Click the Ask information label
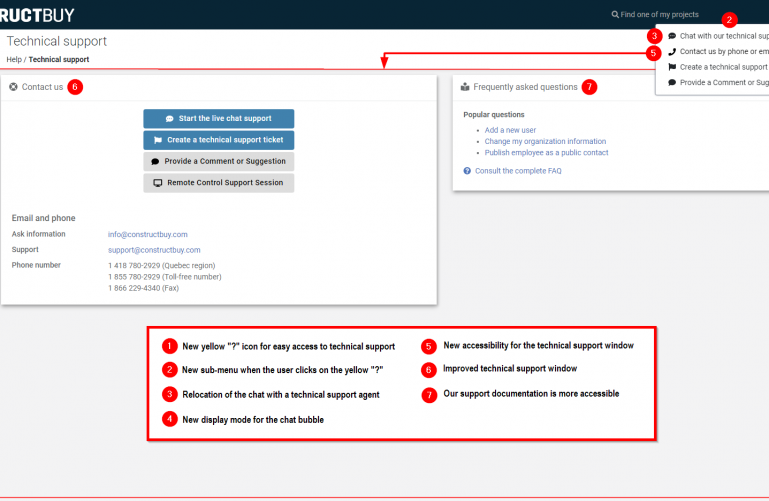 point(38,234)
